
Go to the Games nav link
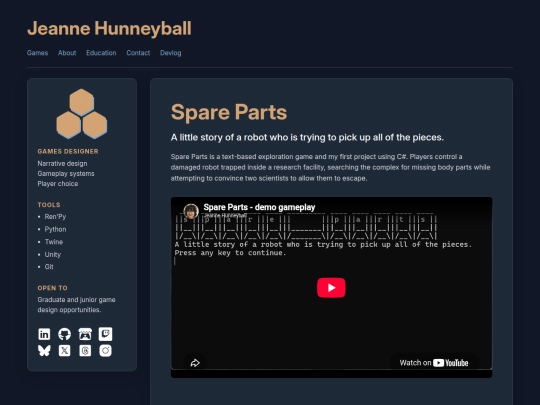pos(37,53)
